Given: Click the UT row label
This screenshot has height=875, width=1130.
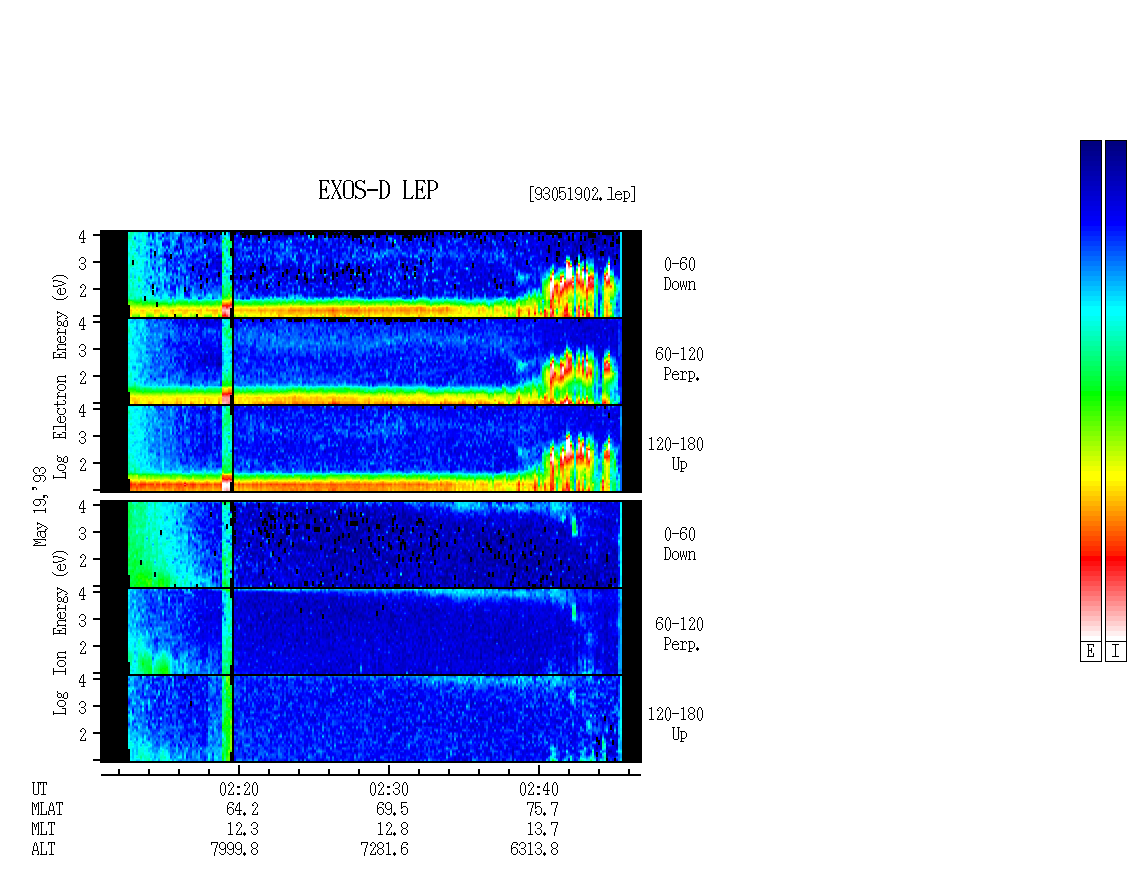Looking at the screenshot, I should click(x=39, y=789).
